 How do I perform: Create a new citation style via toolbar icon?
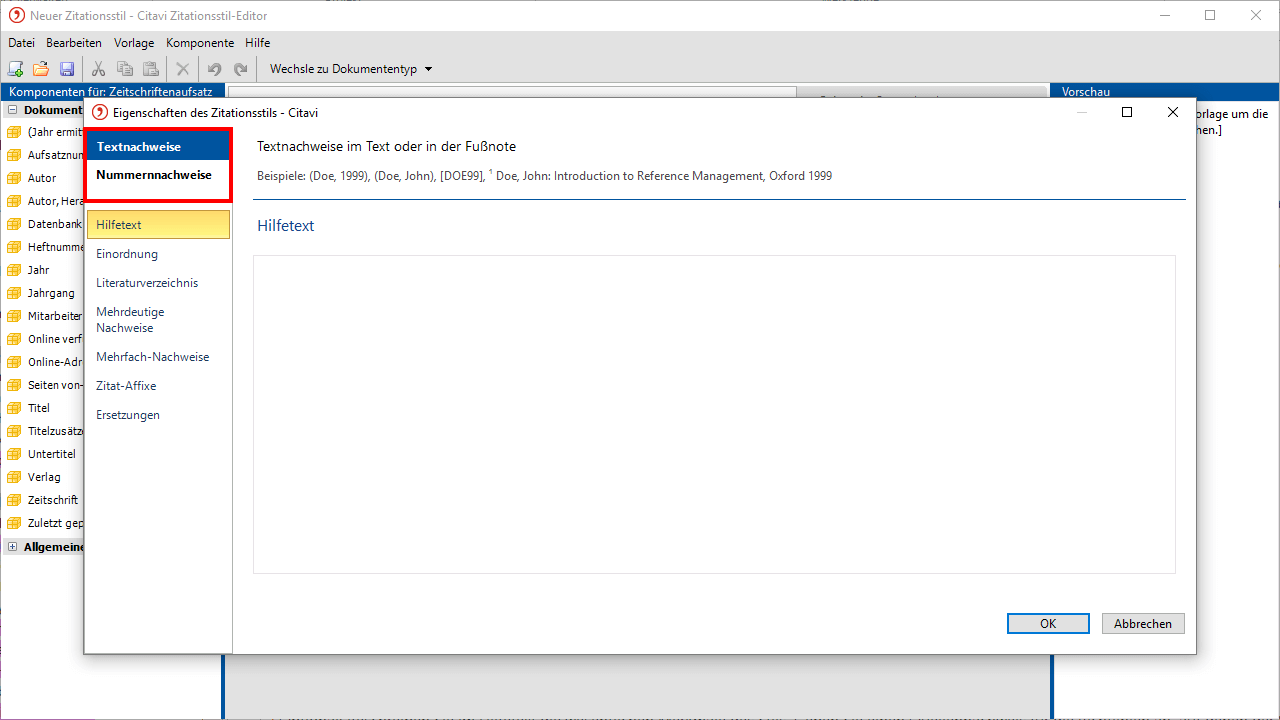coord(15,69)
